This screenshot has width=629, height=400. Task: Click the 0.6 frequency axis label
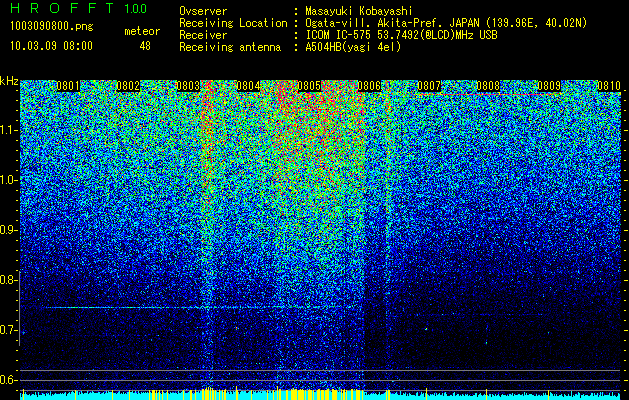coord(7,380)
